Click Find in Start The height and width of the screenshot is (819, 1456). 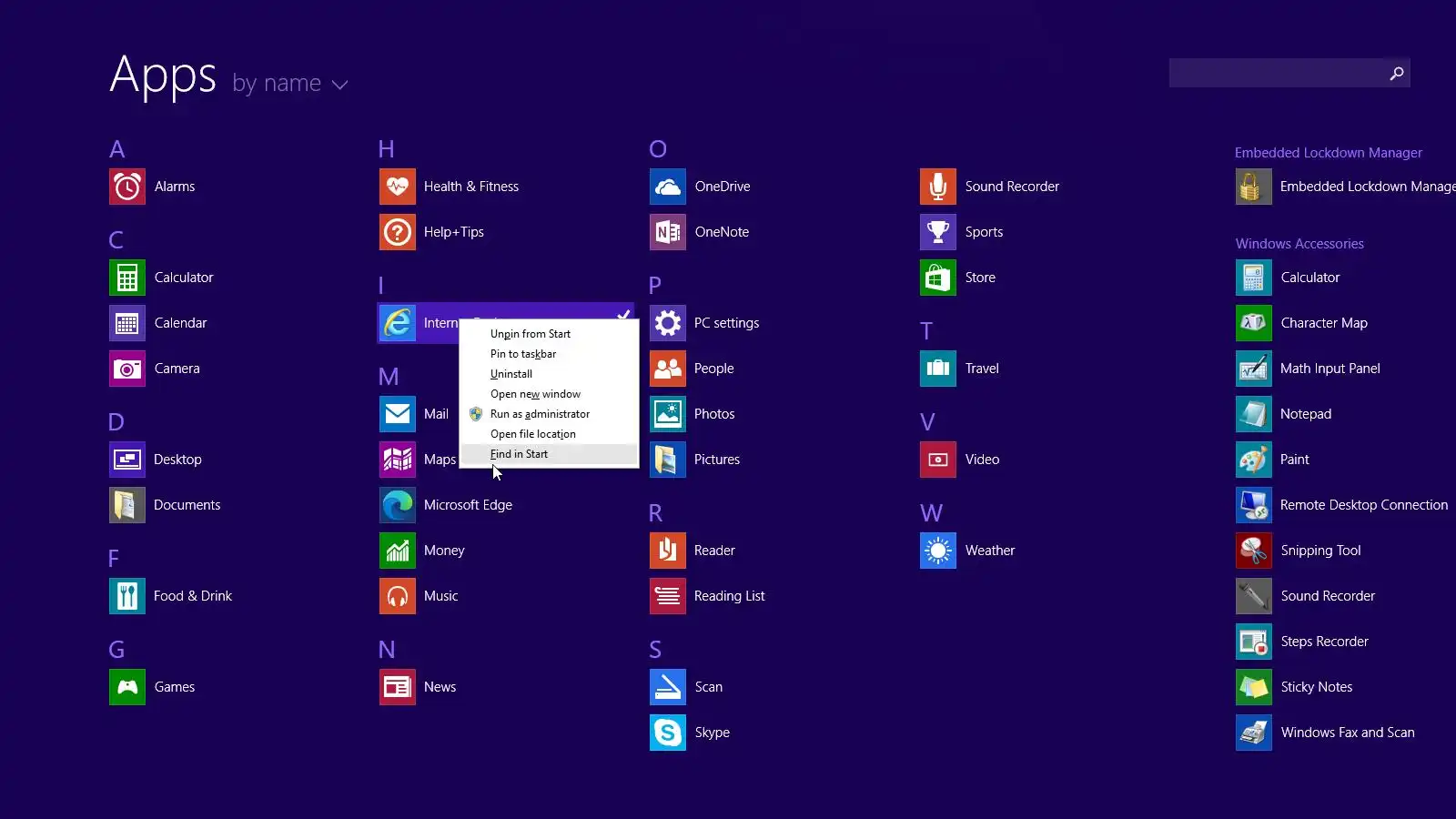tap(549, 454)
